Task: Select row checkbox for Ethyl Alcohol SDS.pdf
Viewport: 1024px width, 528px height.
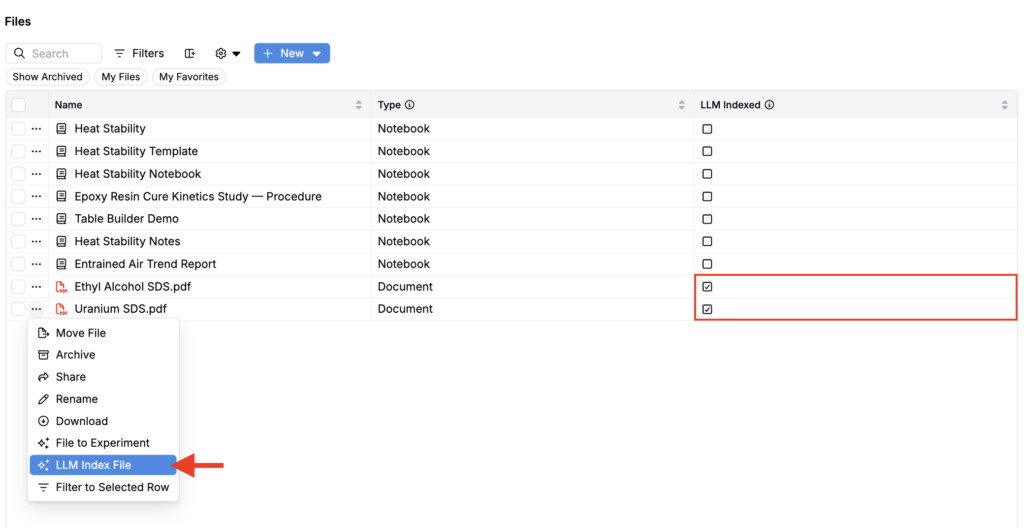Action: (18, 286)
